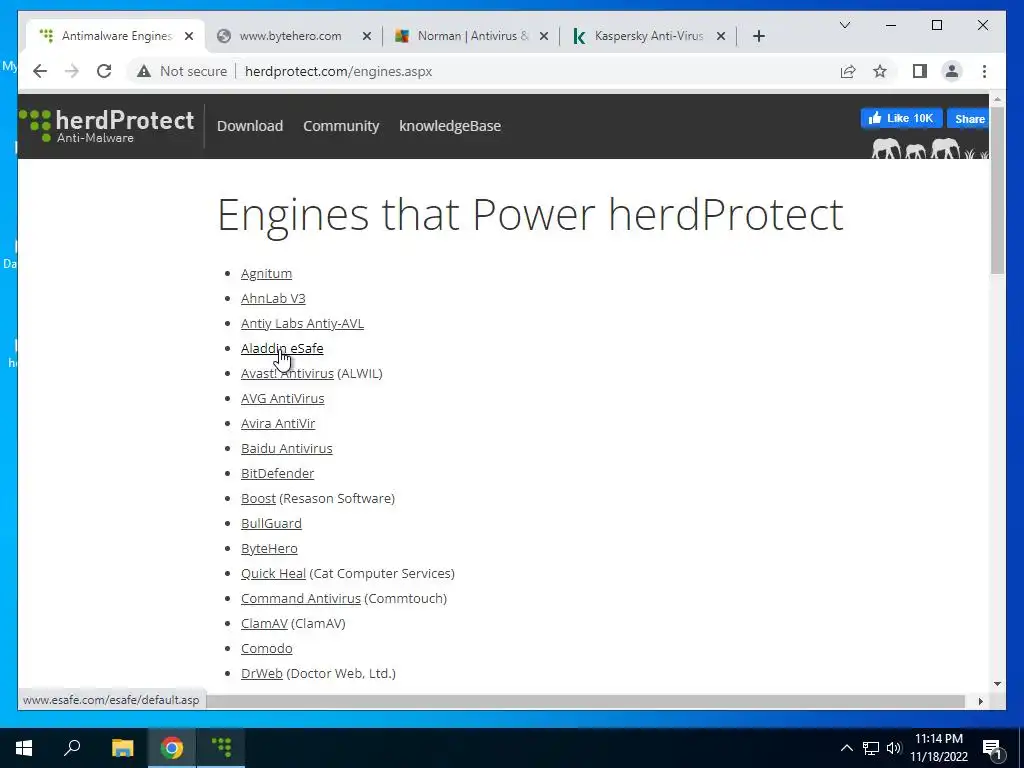The height and width of the screenshot is (768, 1024).
Task: Open the Boost link
Action: coord(259,498)
